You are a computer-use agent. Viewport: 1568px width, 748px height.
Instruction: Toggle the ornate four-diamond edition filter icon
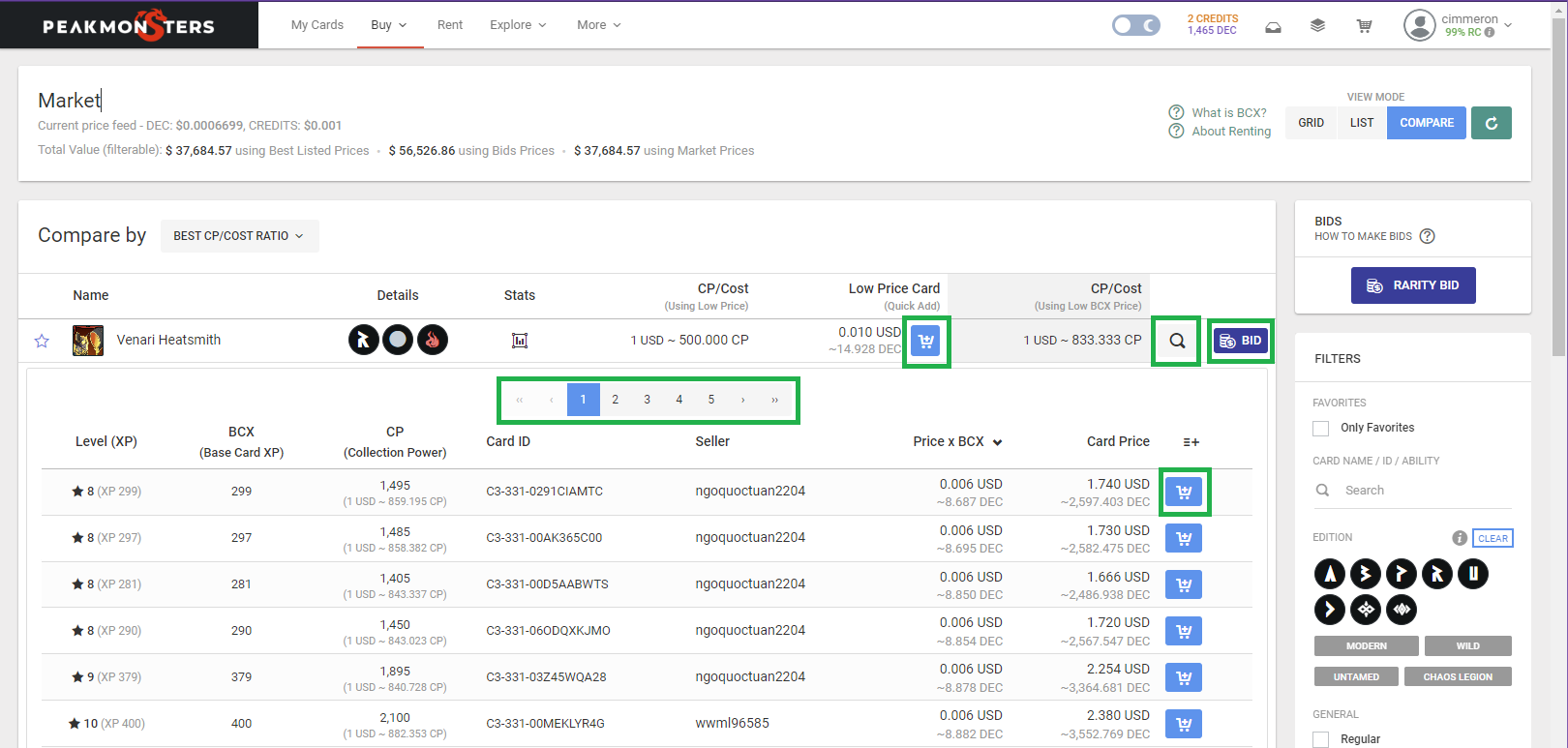coord(1366,610)
